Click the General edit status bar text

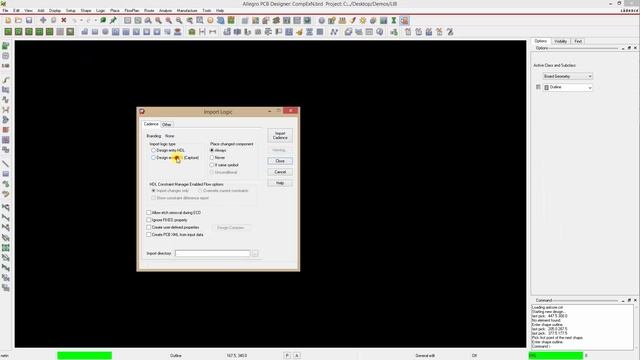tap(425, 356)
